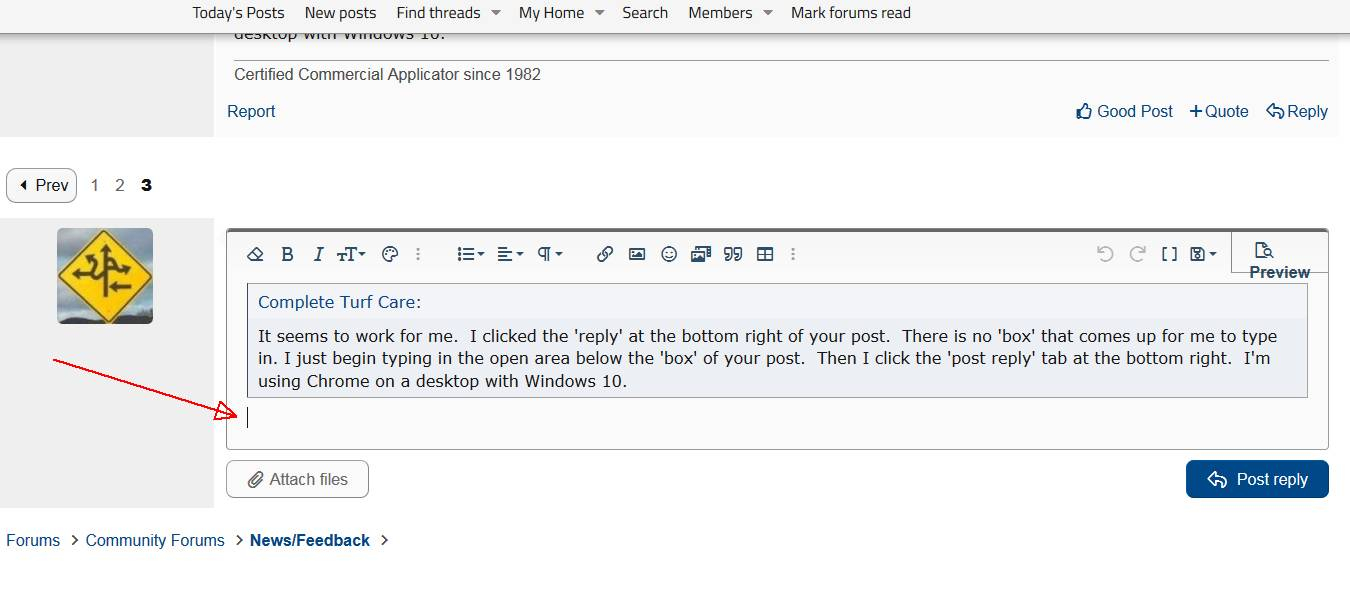
Task: Click the Preview tab
Action: (1279, 261)
